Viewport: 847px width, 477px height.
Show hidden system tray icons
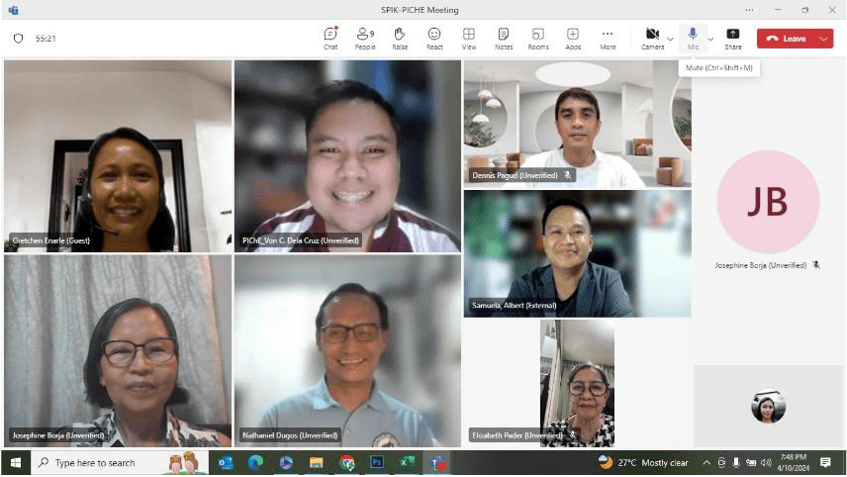tap(706, 463)
